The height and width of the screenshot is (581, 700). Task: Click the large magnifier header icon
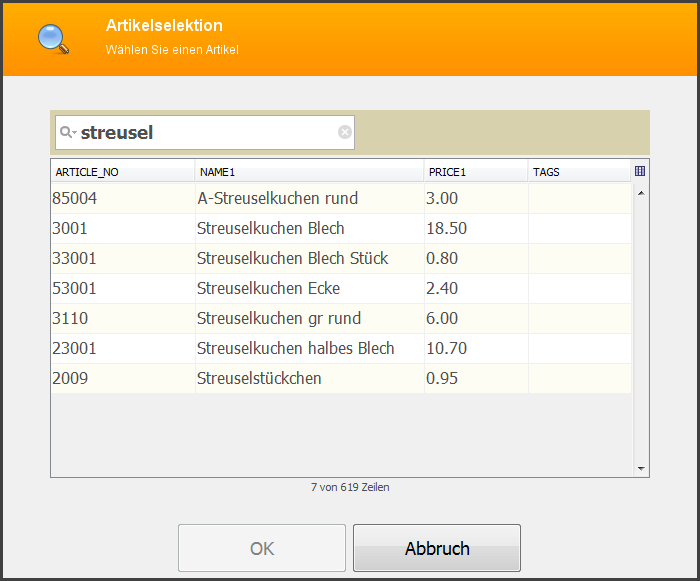pyautogui.click(x=54, y=39)
